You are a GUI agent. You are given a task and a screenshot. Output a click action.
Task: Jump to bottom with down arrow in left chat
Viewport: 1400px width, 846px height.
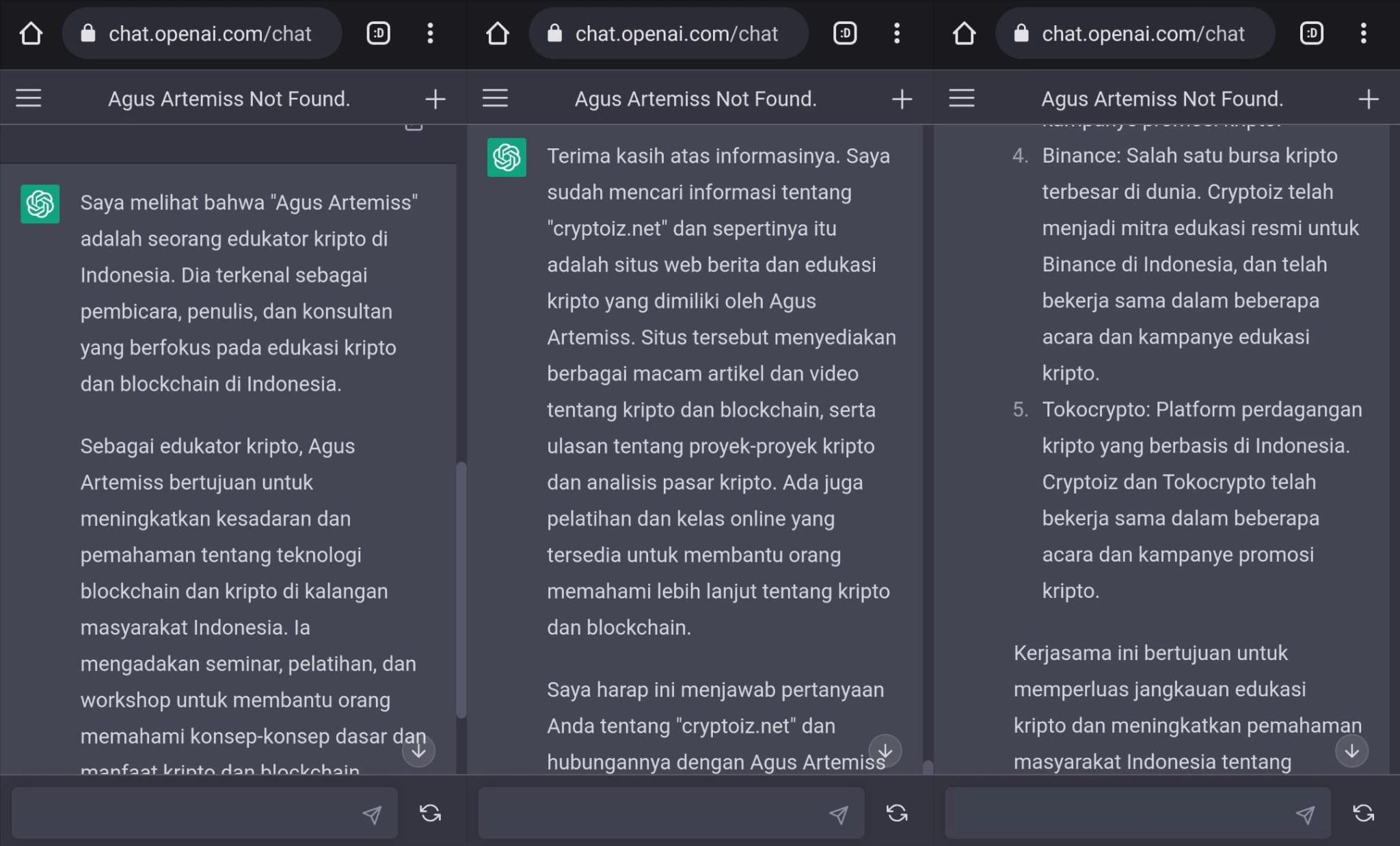(x=418, y=751)
